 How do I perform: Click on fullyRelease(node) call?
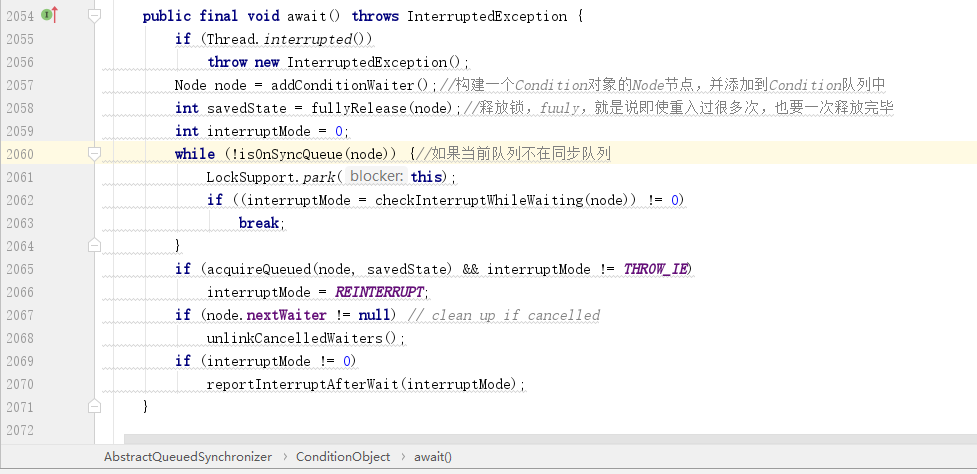[385, 108]
